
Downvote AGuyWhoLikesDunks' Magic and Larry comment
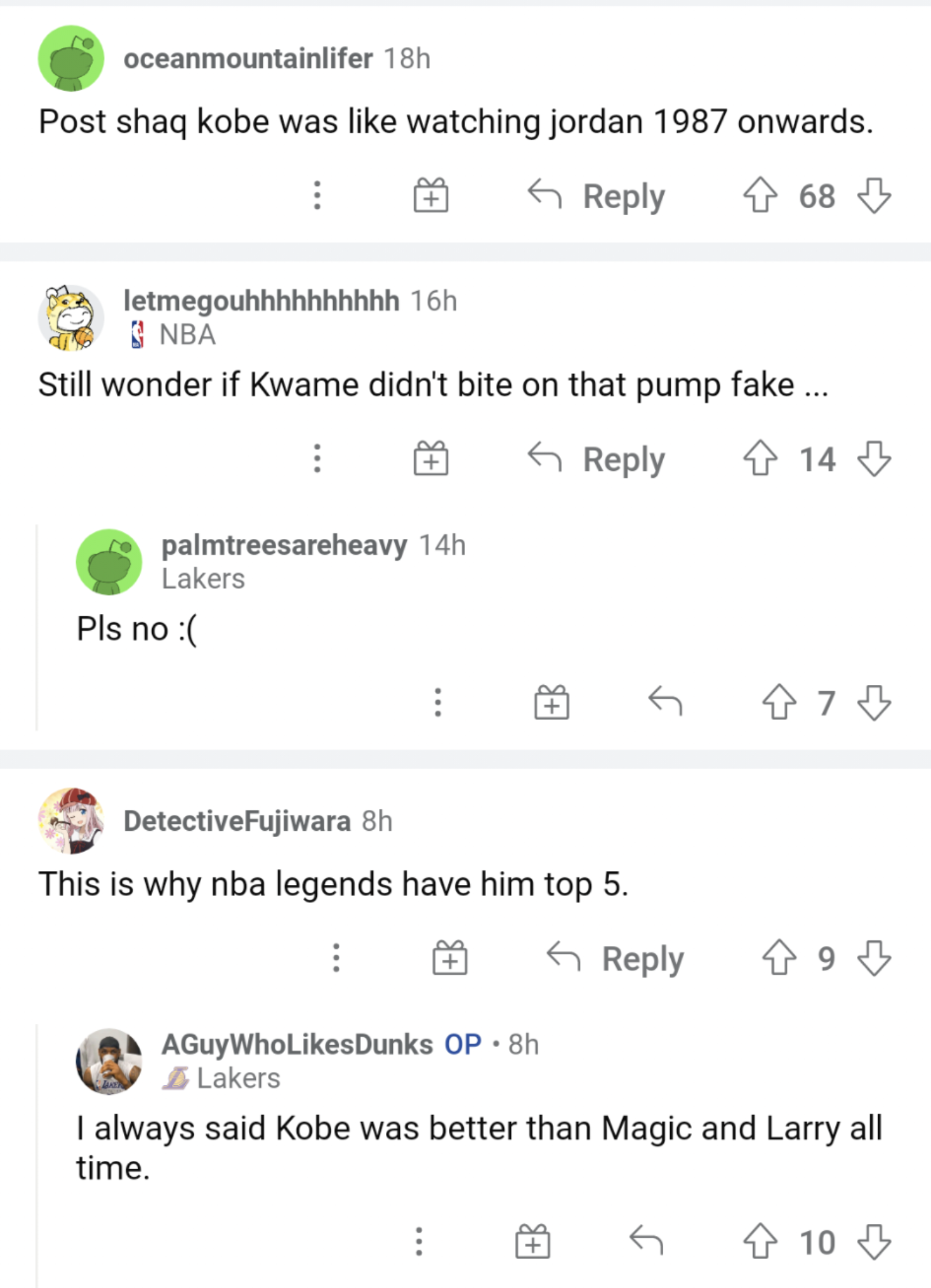tap(874, 1242)
